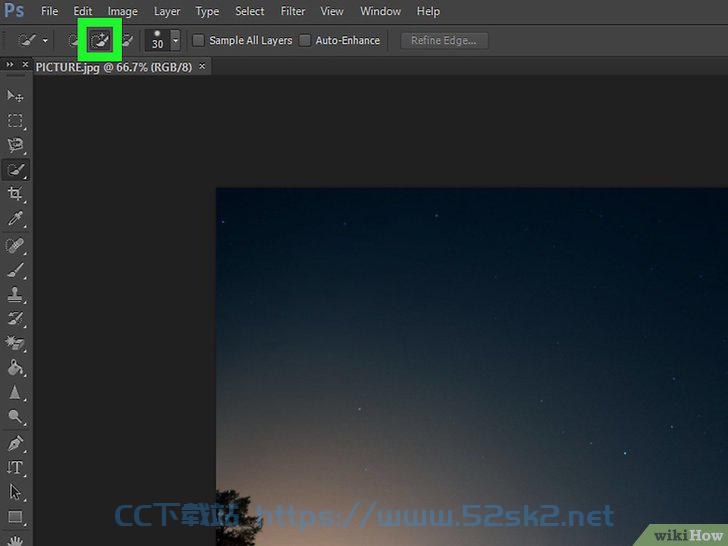Select the Pen tool
Screen dimensions: 728x546
(15, 443)
